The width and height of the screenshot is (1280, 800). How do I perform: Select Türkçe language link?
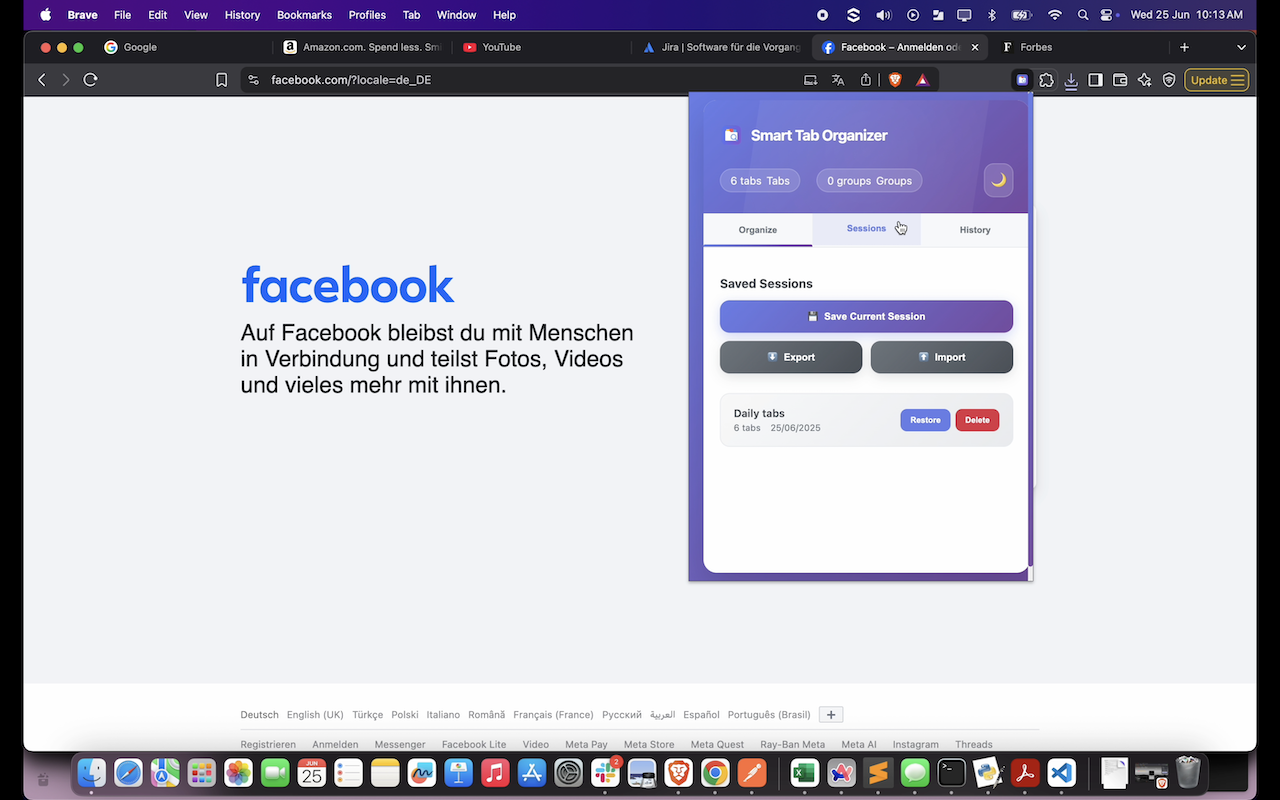point(368,715)
